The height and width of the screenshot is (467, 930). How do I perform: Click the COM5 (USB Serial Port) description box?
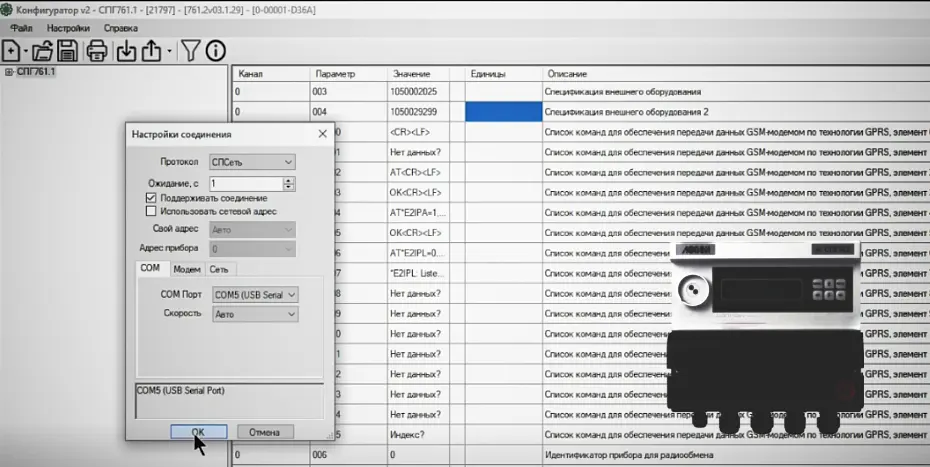click(x=230, y=401)
